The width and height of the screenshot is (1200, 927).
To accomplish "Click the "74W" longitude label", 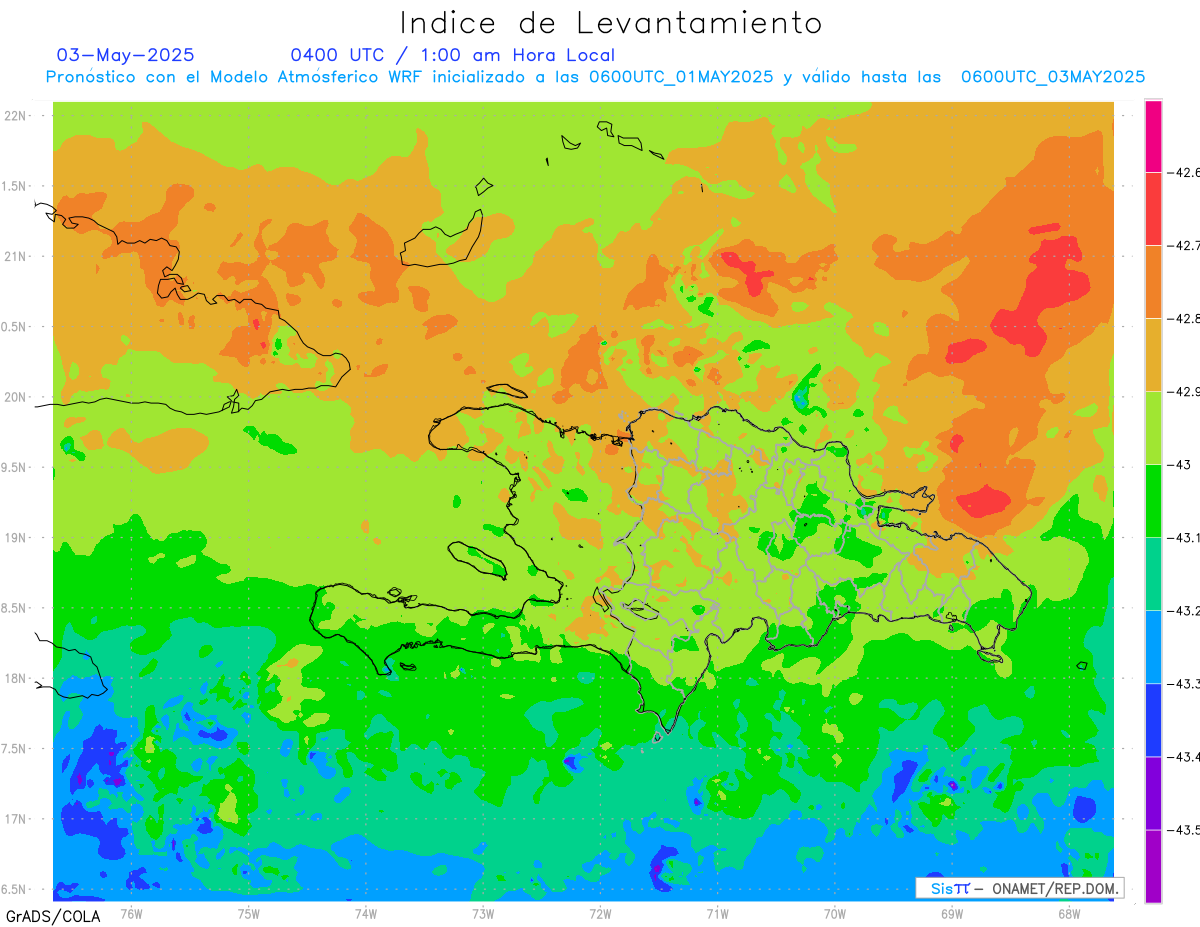I will [365, 914].
